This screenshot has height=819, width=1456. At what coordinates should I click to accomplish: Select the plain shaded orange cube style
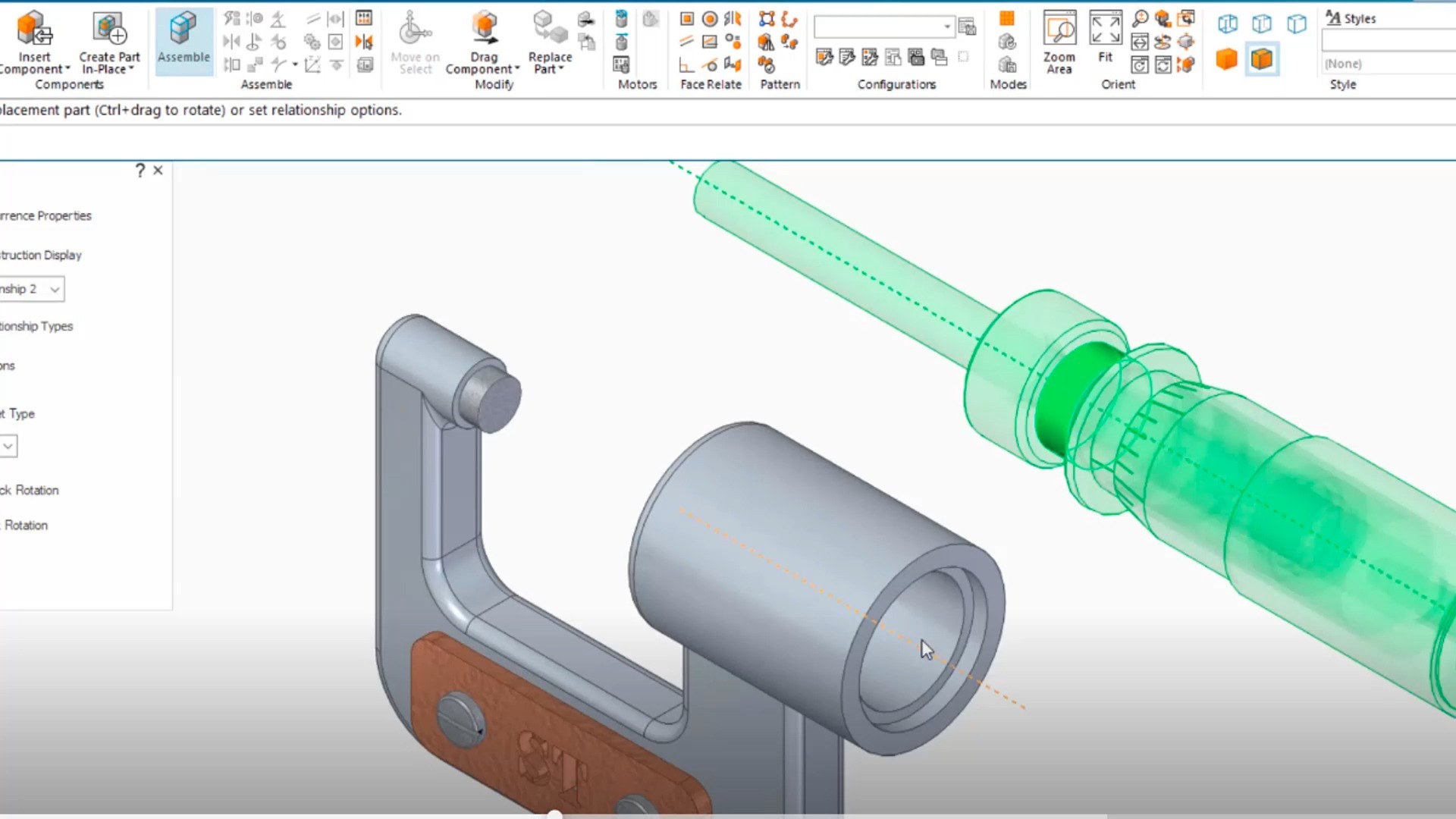pos(1226,59)
